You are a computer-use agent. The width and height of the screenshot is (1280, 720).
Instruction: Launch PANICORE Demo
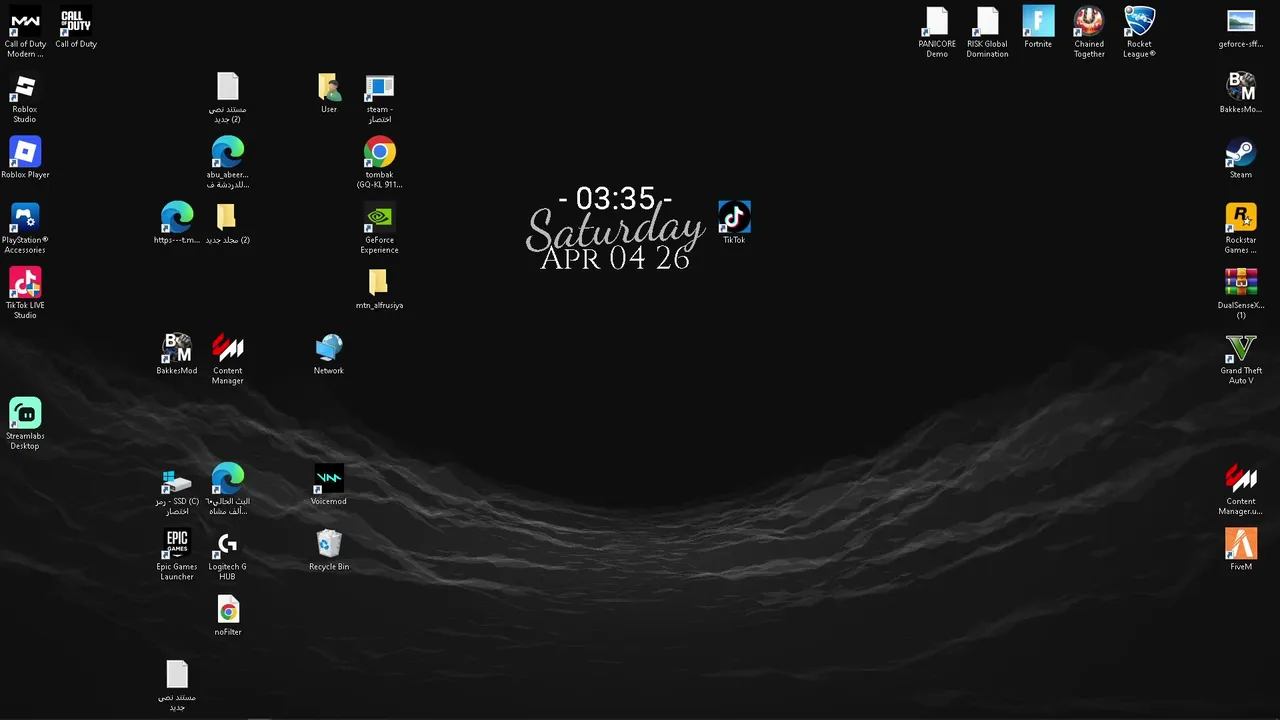(937, 32)
